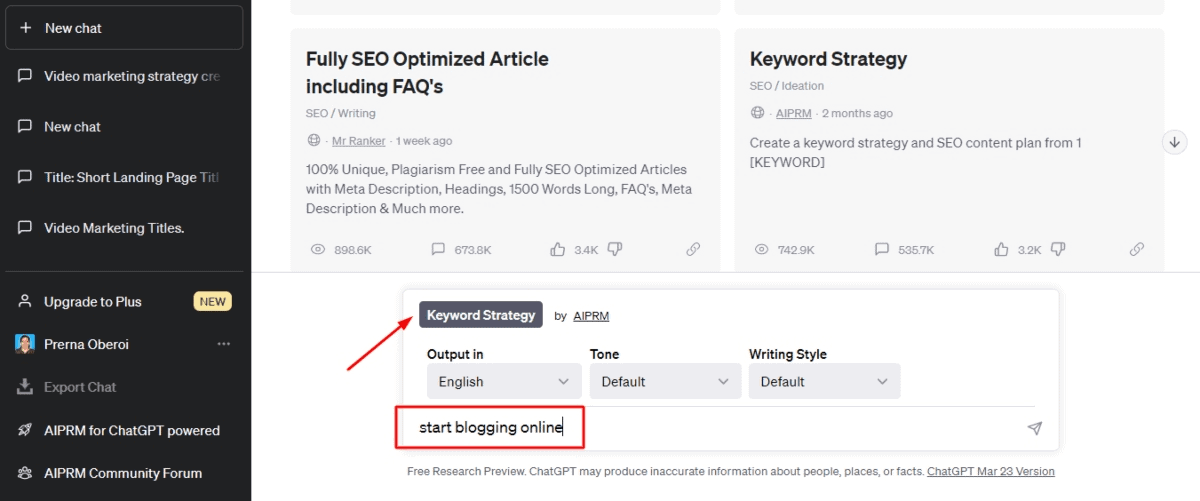The height and width of the screenshot is (501, 1200).
Task: Upvote the Fully SEO Optimized Article prompt
Action: pos(558,249)
